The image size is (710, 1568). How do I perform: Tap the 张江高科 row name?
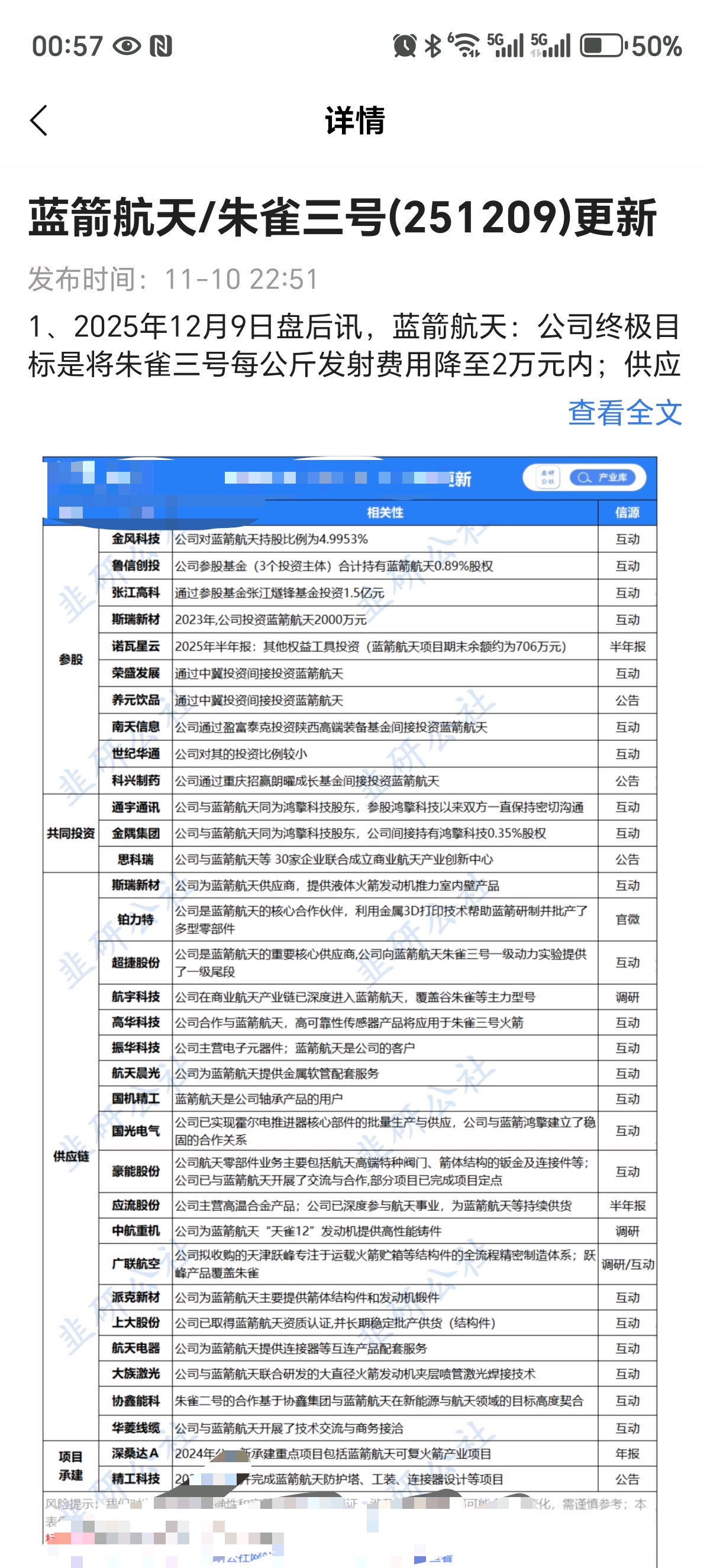[x=136, y=592]
